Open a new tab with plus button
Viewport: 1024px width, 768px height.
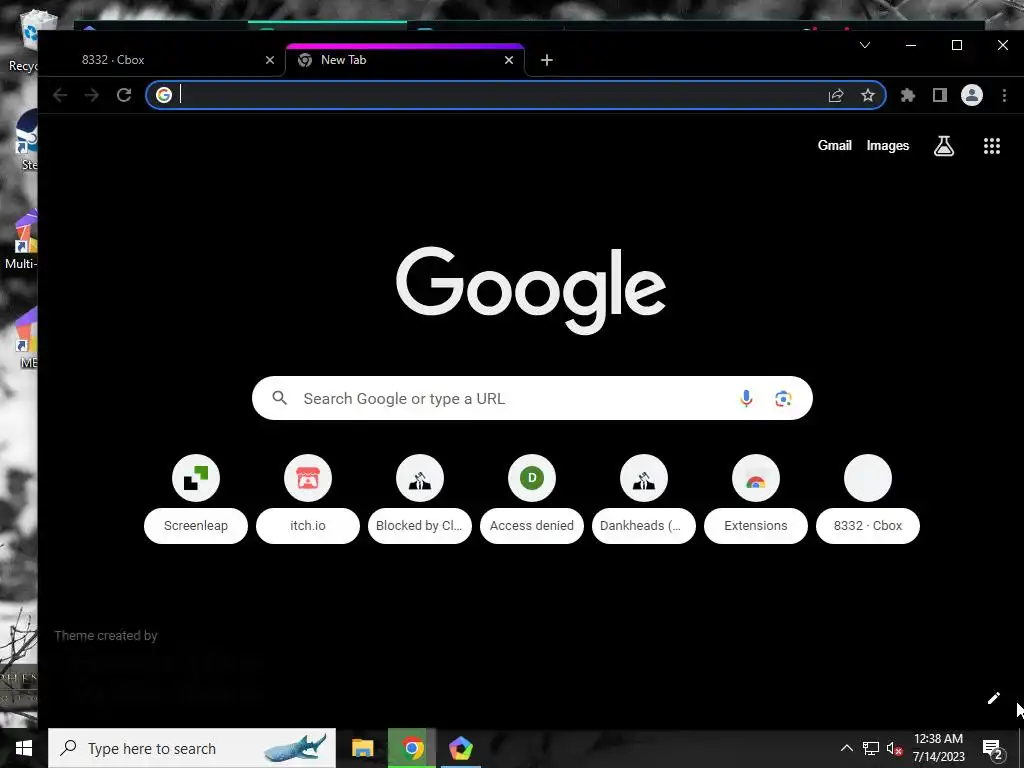tap(547, 60)
